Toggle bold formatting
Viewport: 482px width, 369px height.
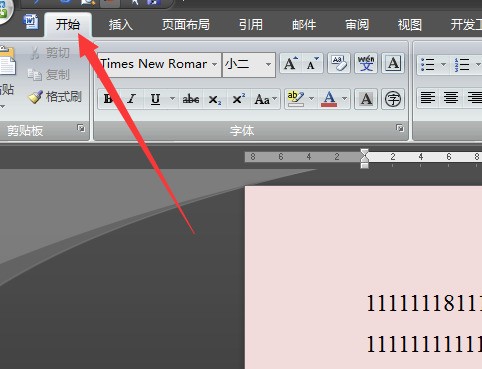coord(109,99)
